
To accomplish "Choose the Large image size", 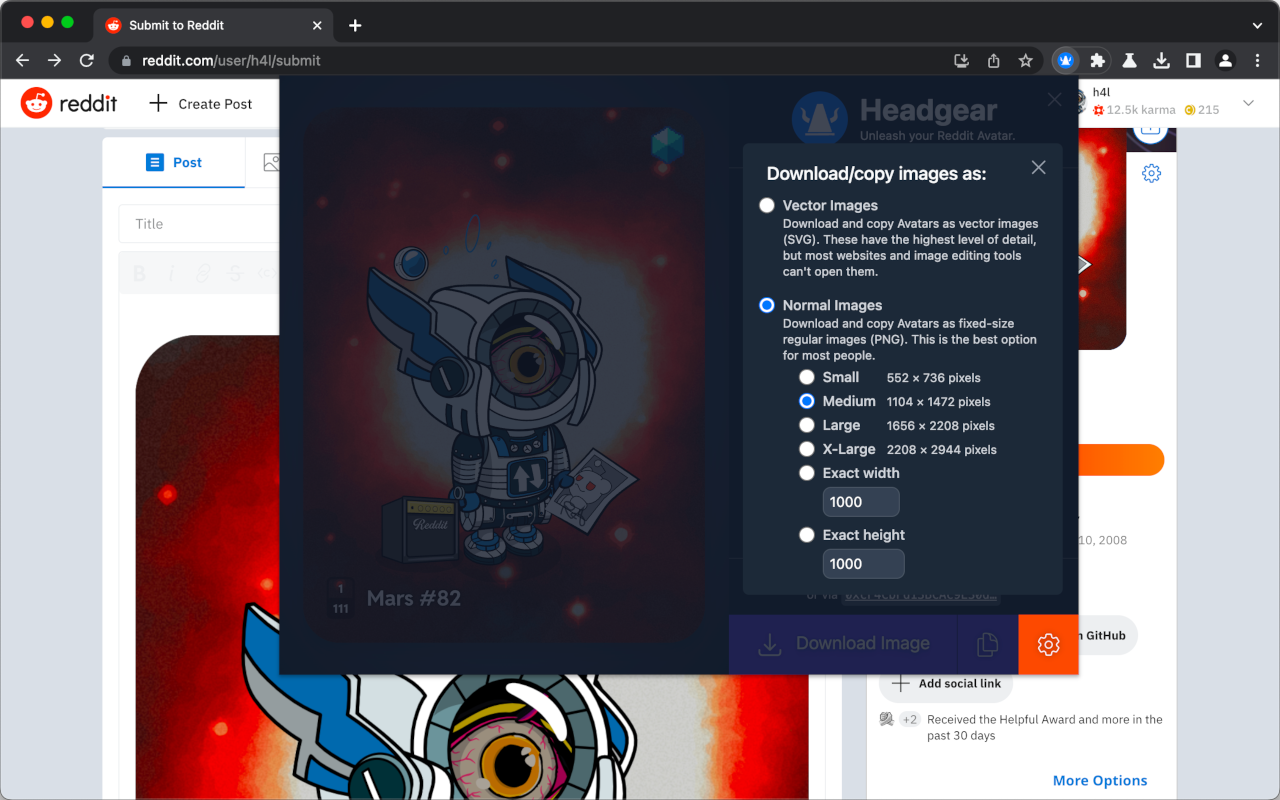I will point(807,425).
